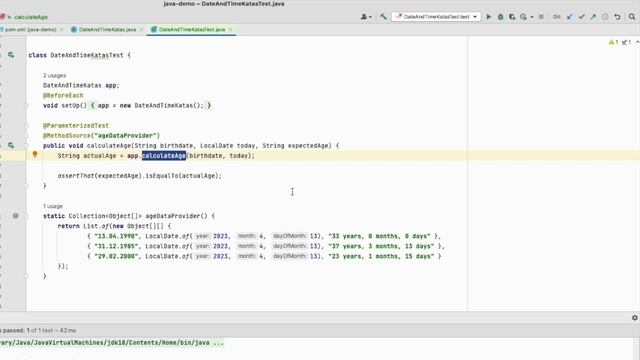The image size is (640, 360).
Task: Open the user account dropdown in toolbar
Action: pyautogui.click(x=366, y=17)
